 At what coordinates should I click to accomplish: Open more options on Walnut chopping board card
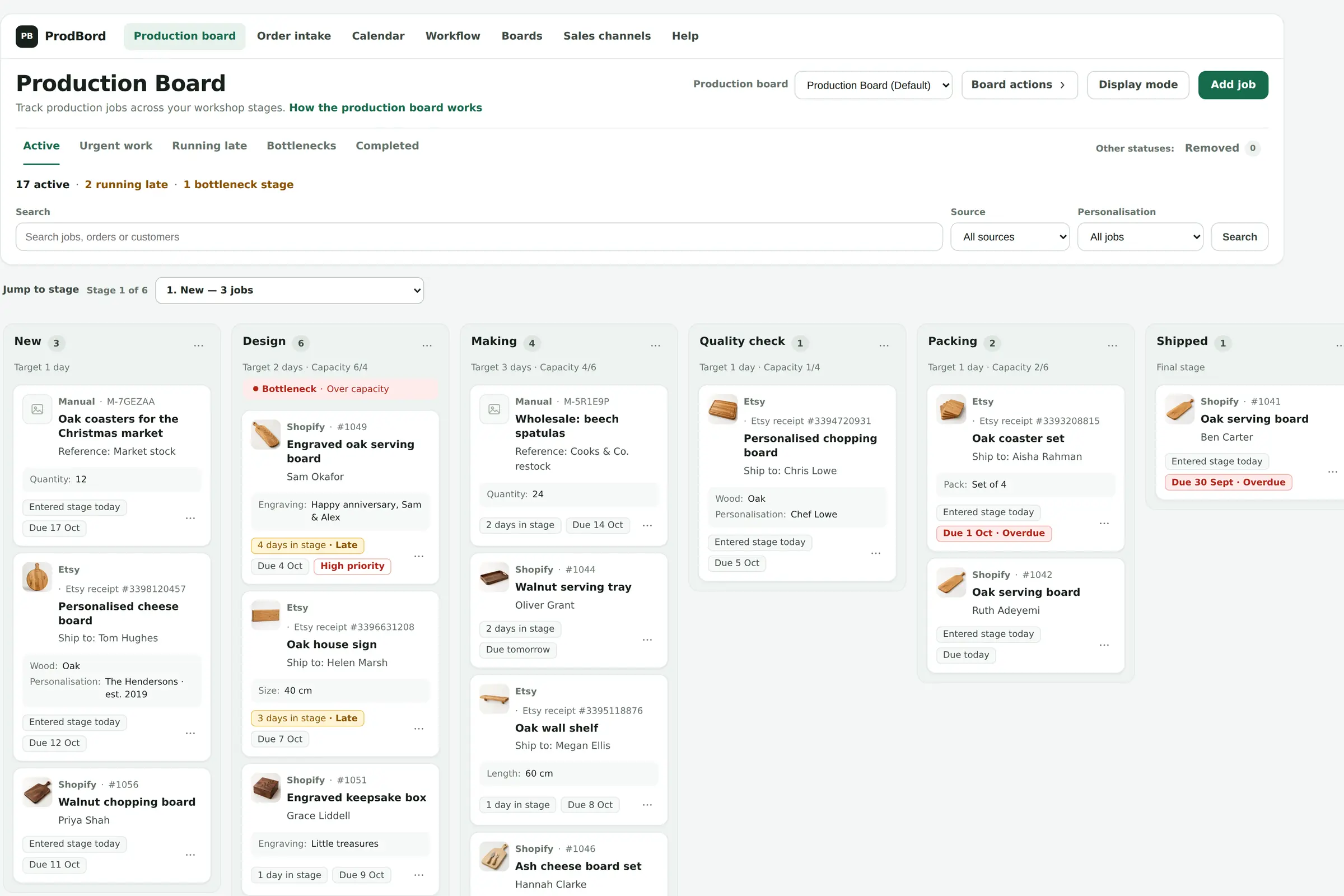[x=190, y=855]
